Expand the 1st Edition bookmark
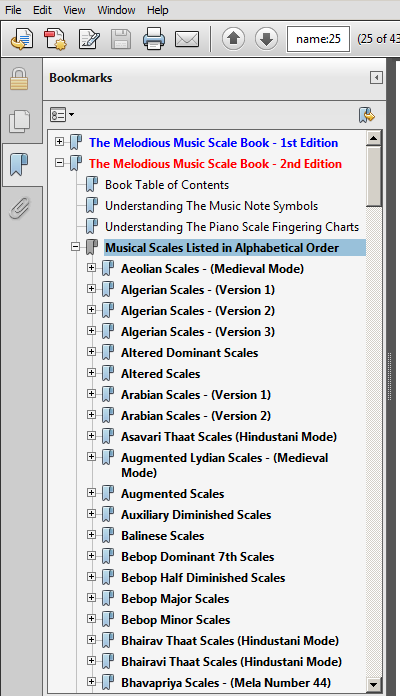The width and height of the screenshot is (400, 696). click(x=59, y=142)
